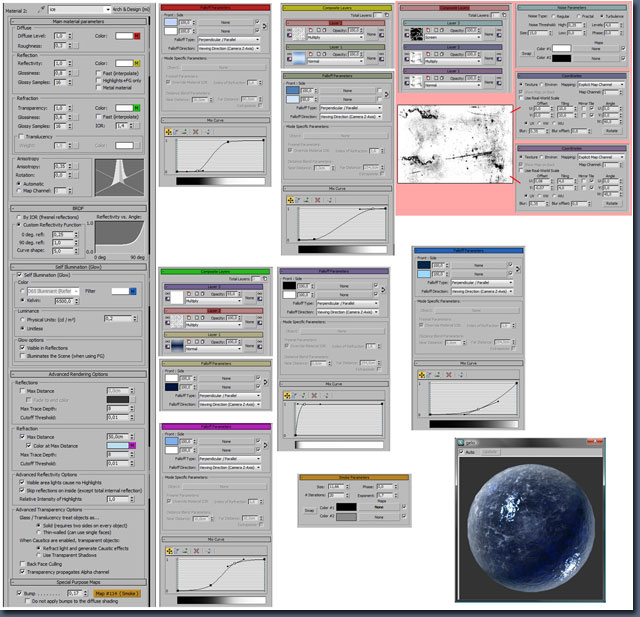Enable Reflection Fast (interpolate) checkbox
The image size is (640, 617).
click(x=98, y=73)
